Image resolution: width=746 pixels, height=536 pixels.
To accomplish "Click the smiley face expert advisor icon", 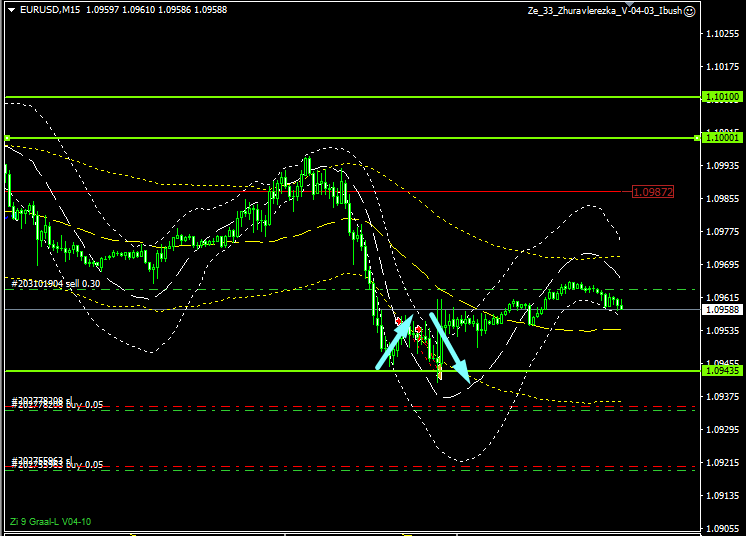I will click(689, 11).
